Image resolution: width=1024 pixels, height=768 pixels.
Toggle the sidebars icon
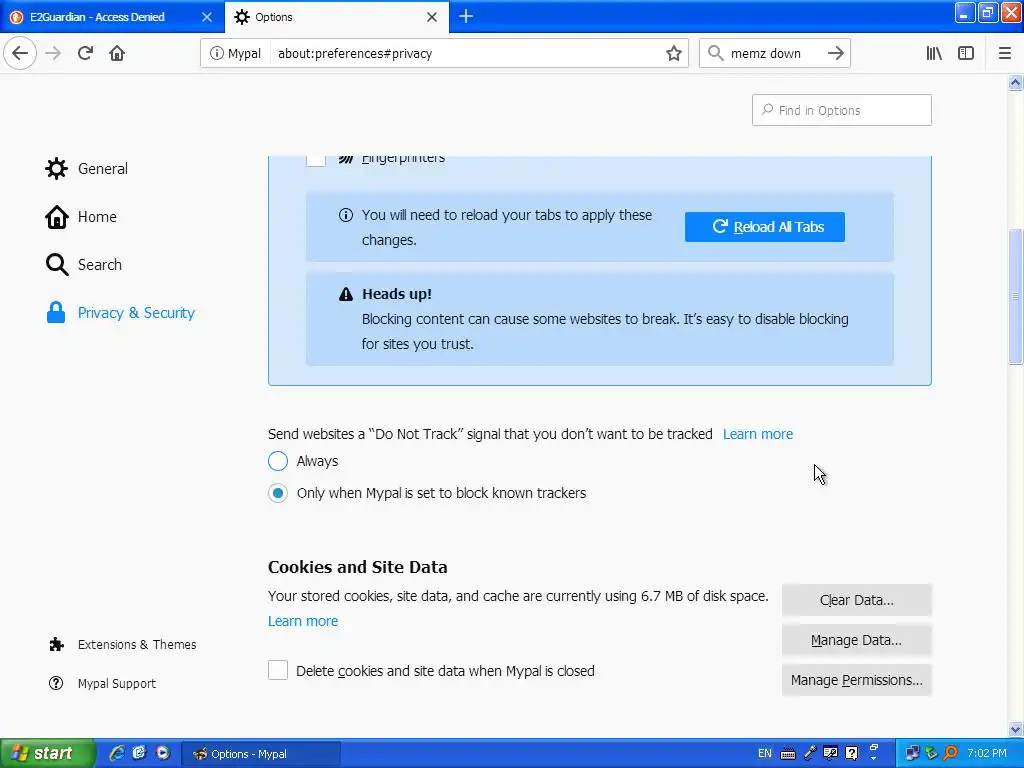click(966, 54)
